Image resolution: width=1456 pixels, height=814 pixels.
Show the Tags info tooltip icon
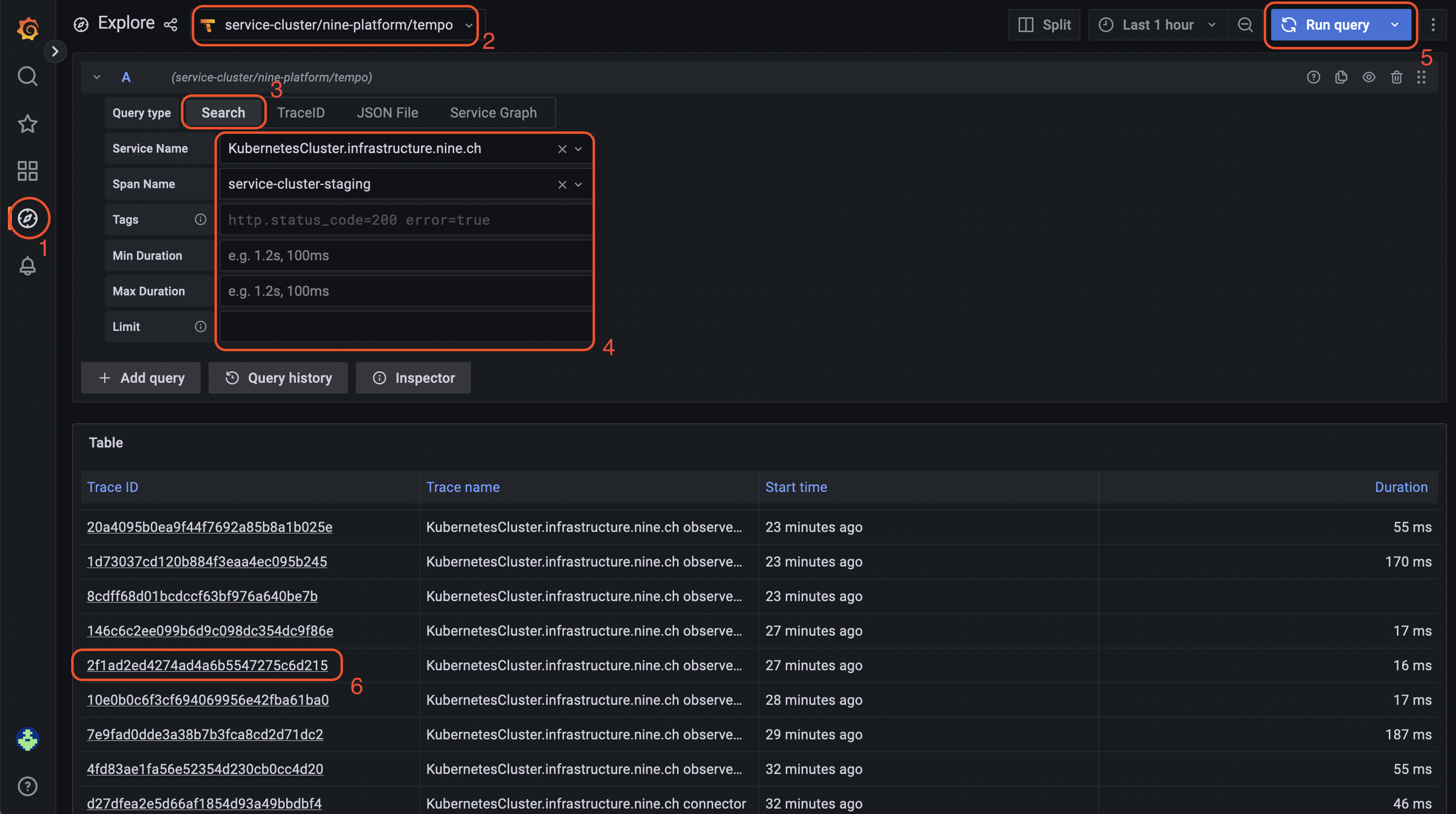[x=200, y=220]
